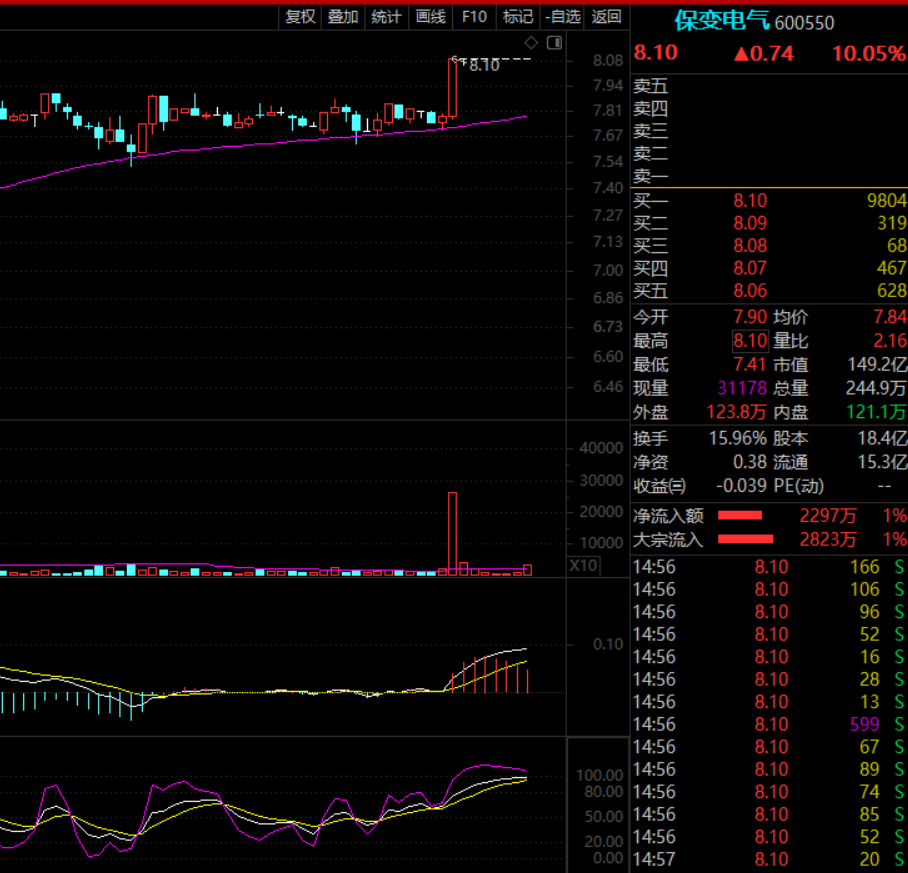This screenshot has height=873, width=908.
Task: Click 内盘 value 121.1万
Action: [x=877, y=412]
